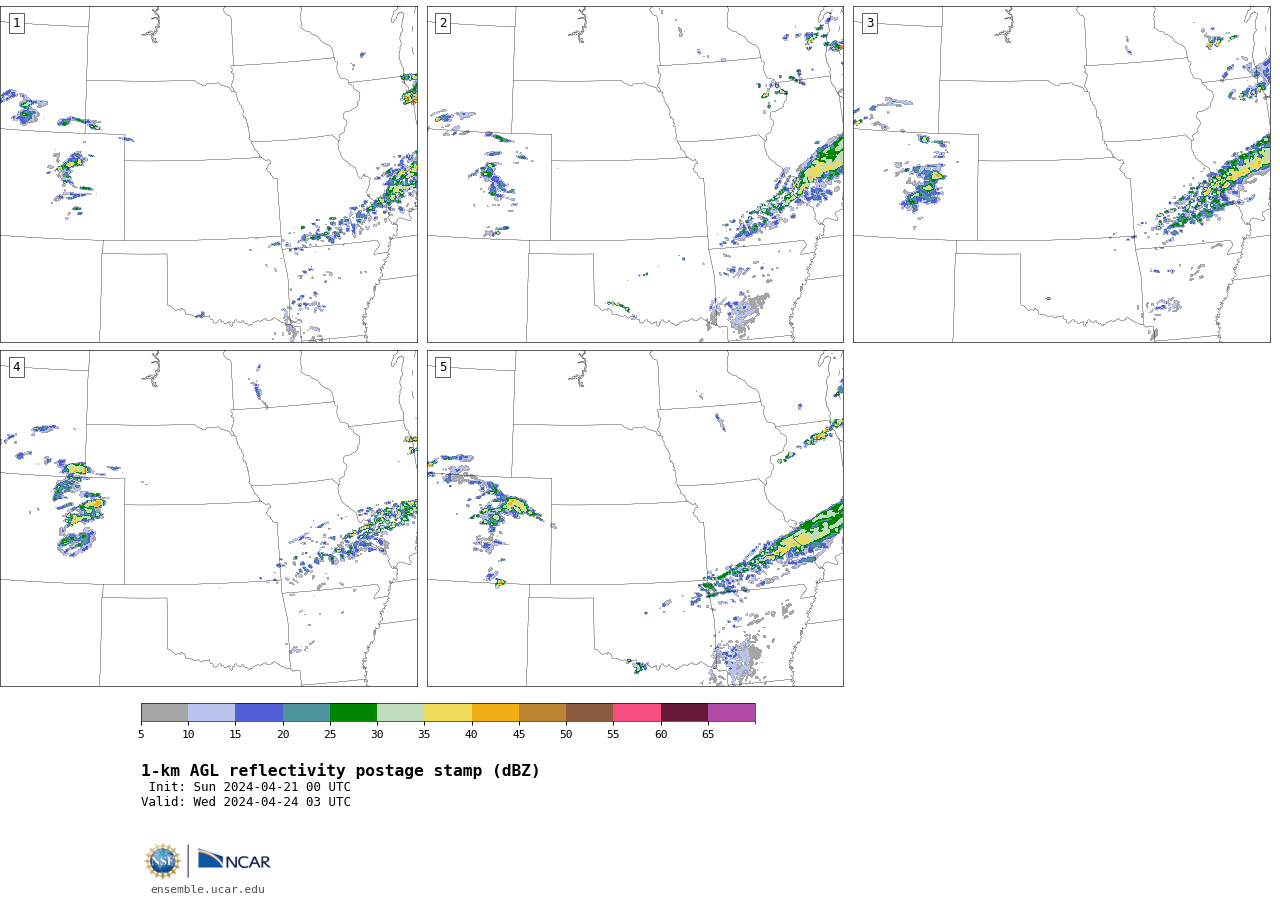Click the orange 40-45 dBZ swatch
The height and width of the screenshot is (901, 1280).
point(495,713)
